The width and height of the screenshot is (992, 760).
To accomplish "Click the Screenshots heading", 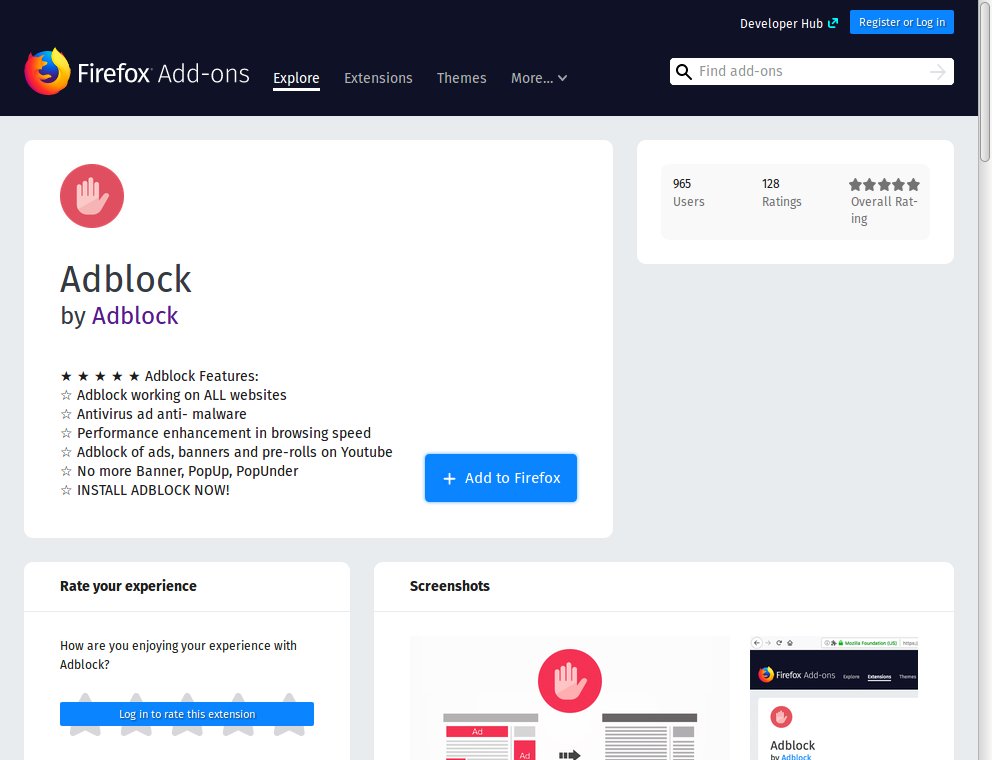I will [450, 586].
